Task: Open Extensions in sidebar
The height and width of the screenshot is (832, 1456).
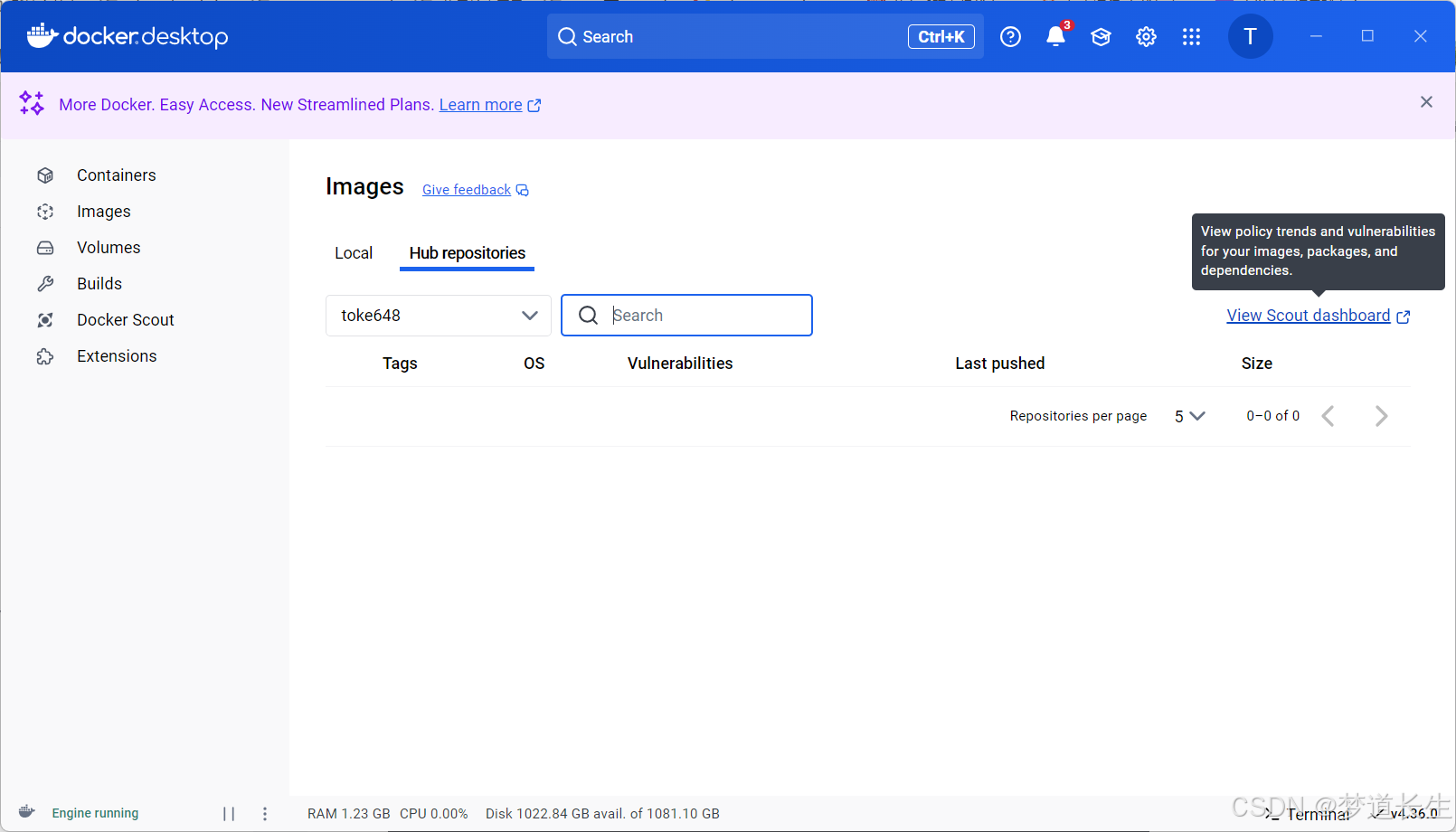Action: [117, 356]
